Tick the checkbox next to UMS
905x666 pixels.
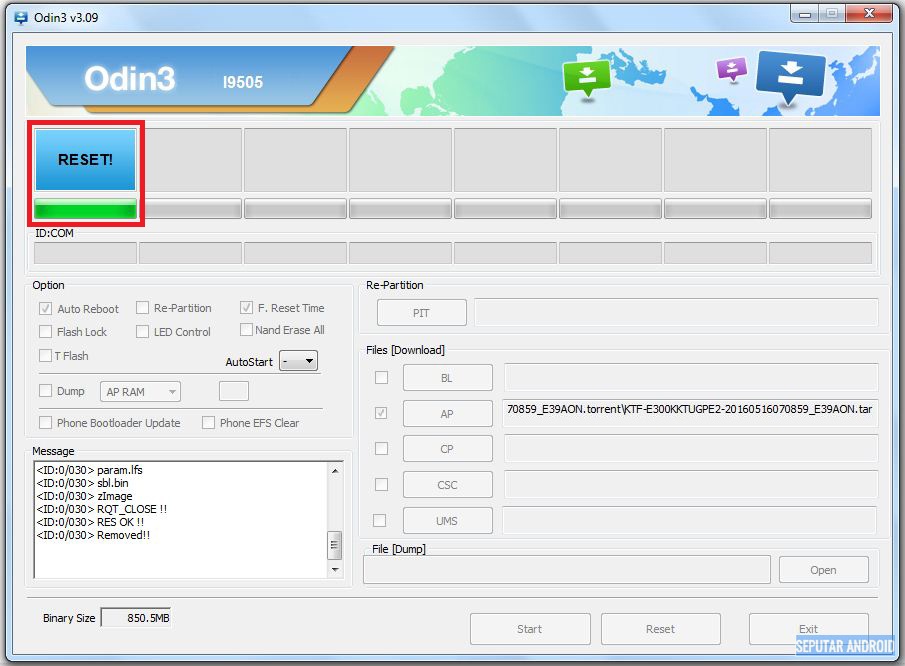coord(380,520)
